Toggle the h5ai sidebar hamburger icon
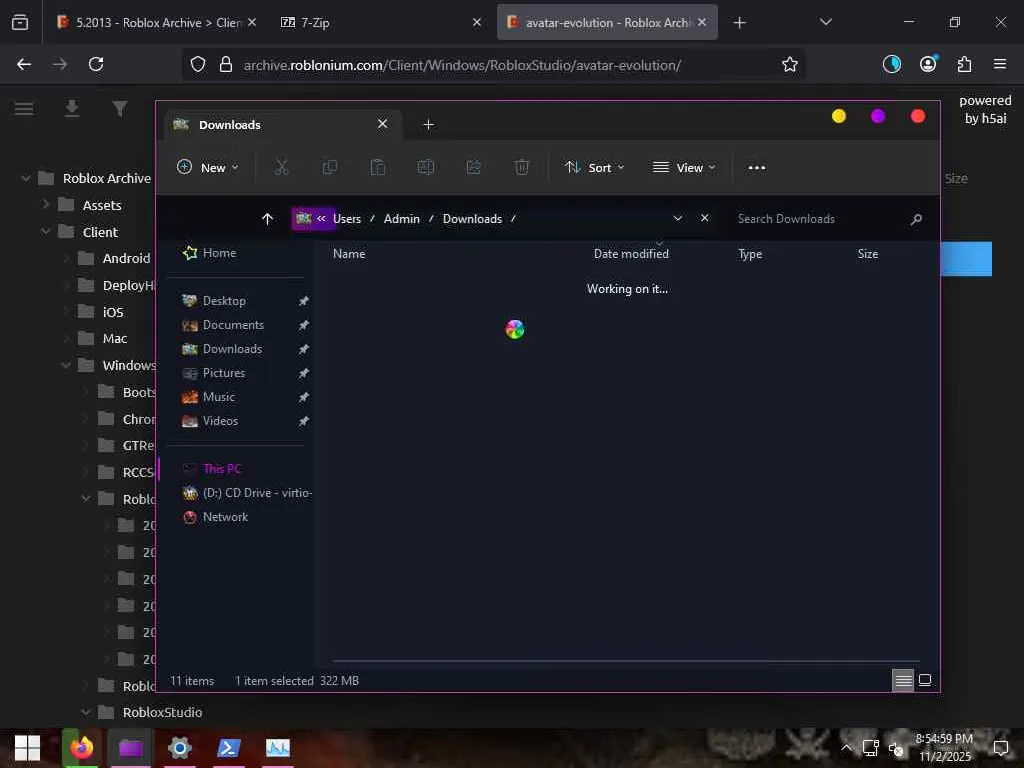1024x768 pixels. point(24,108)
